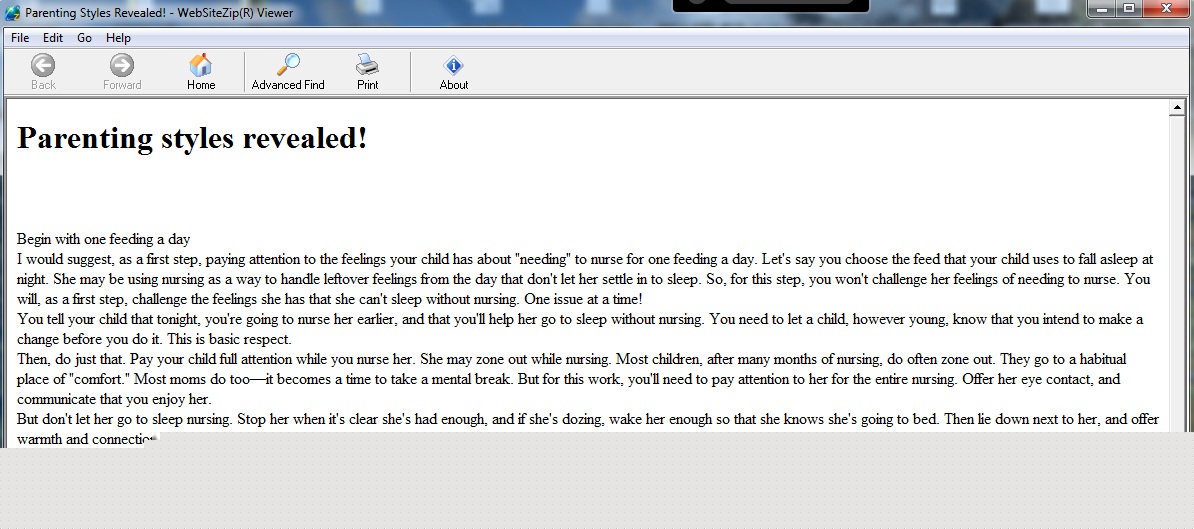Click text 'But don't let her go to sleep nursing.'
Screen dimensions: 1194x529
(x=125, y=419)
